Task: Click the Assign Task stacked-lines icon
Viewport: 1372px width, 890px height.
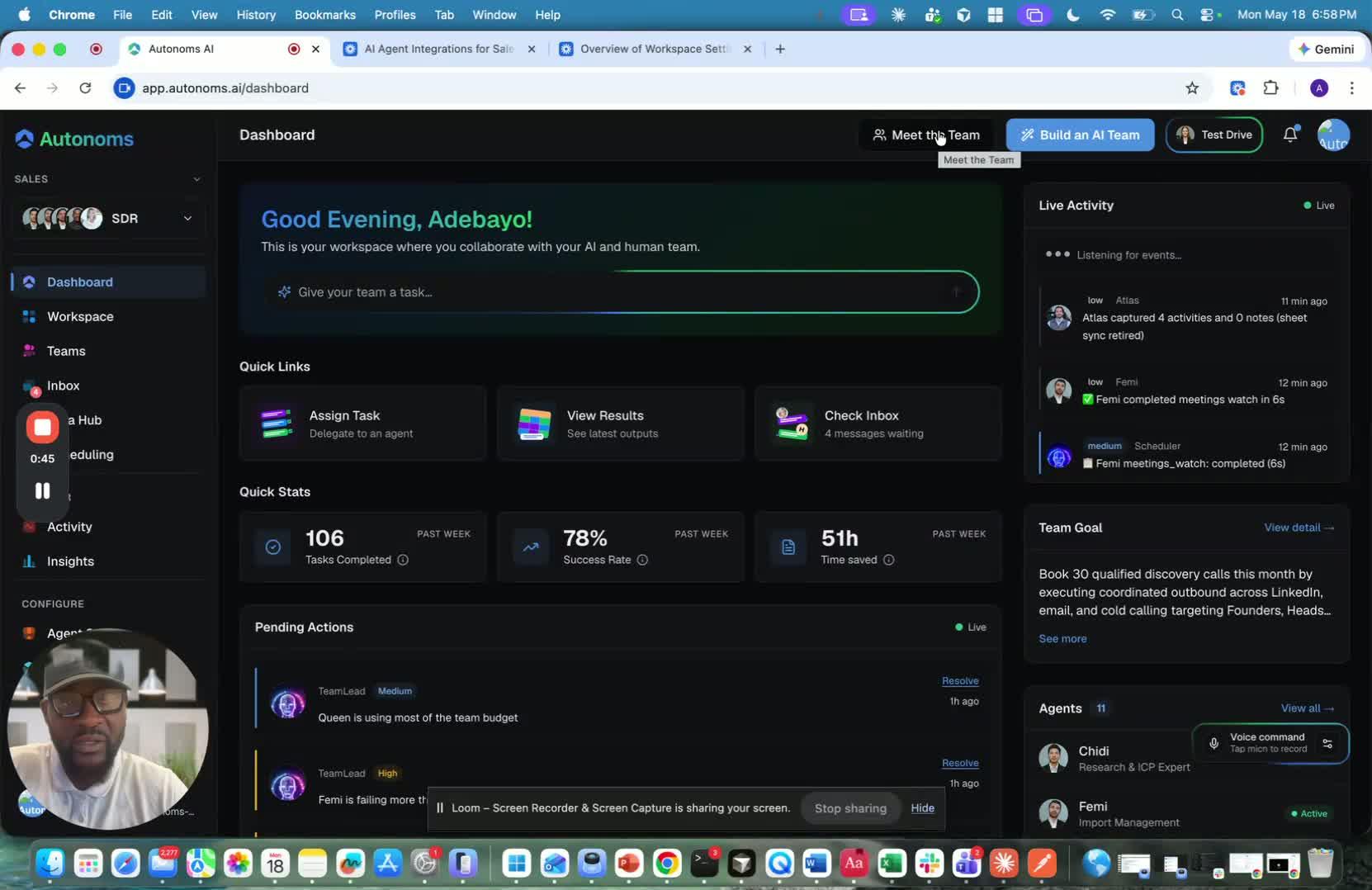Action: tap(277, 424)
